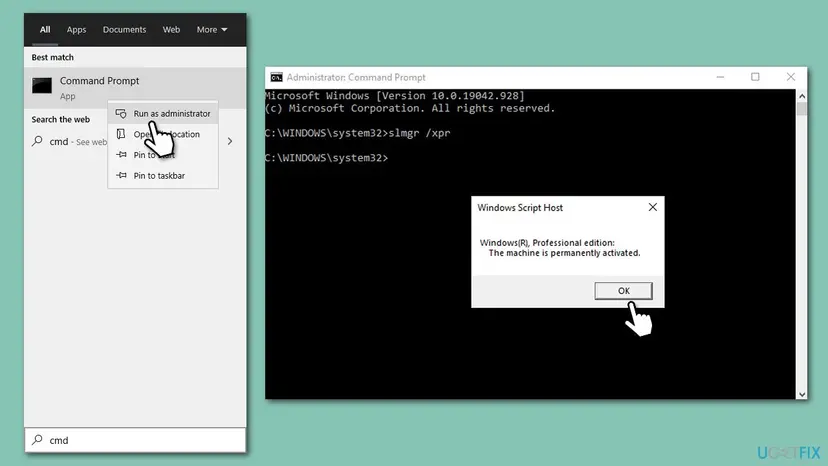Screen dimensions: 828x466
Task: Open Command Prompt best match result
Action: [135, 88]
